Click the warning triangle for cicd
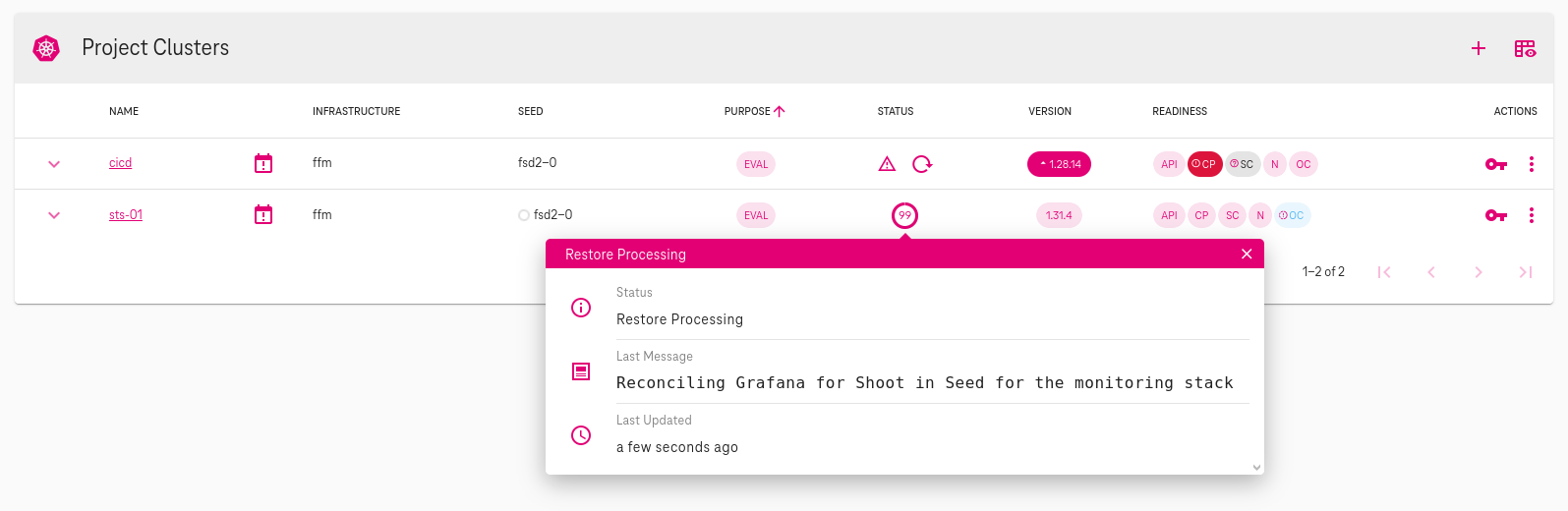This screenshot has width=1568, height=511. pyautogui.click(x=887, y=164)
